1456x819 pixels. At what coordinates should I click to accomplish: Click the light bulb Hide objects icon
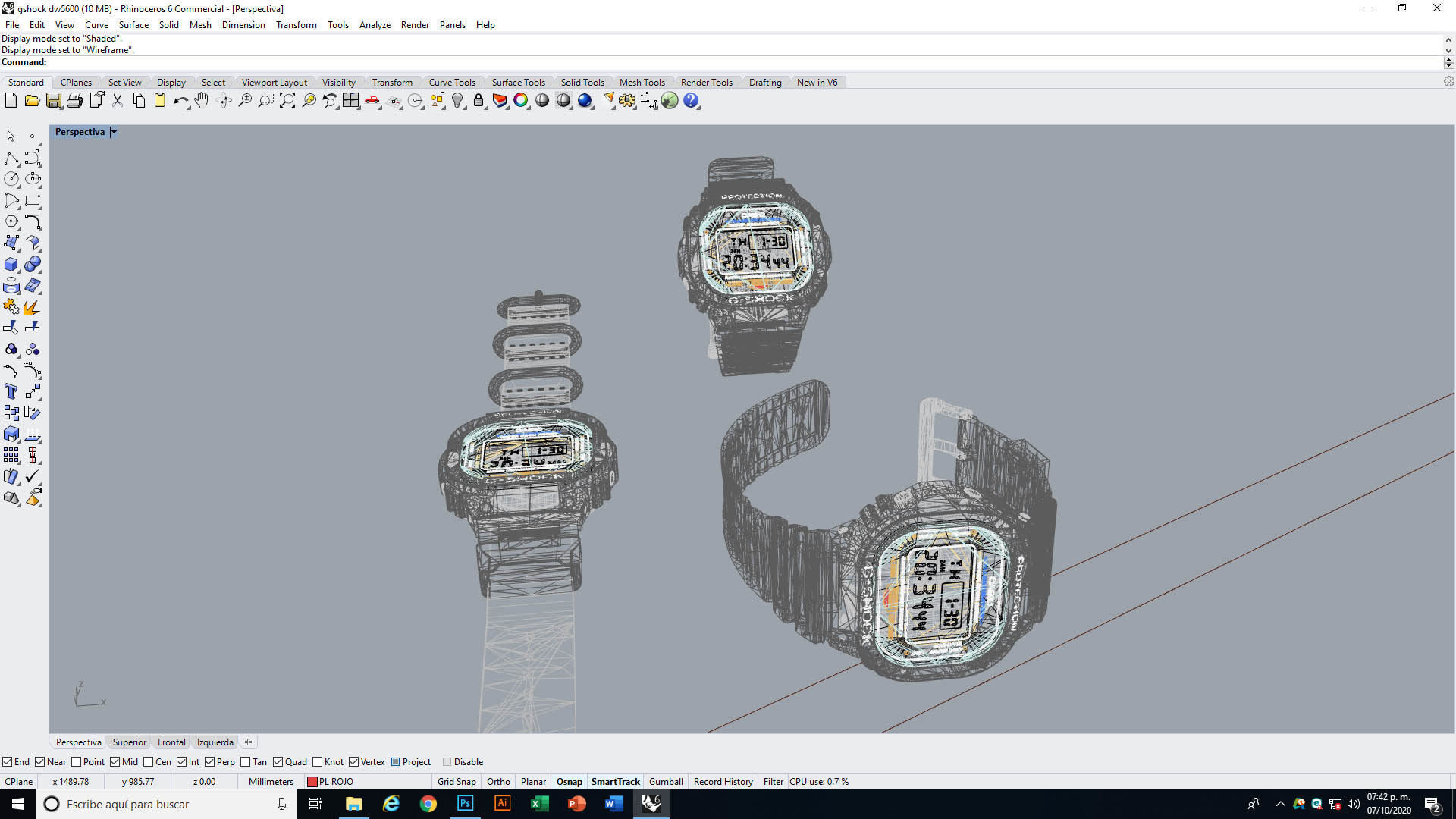pyautogui.click(x=457, y=100)
